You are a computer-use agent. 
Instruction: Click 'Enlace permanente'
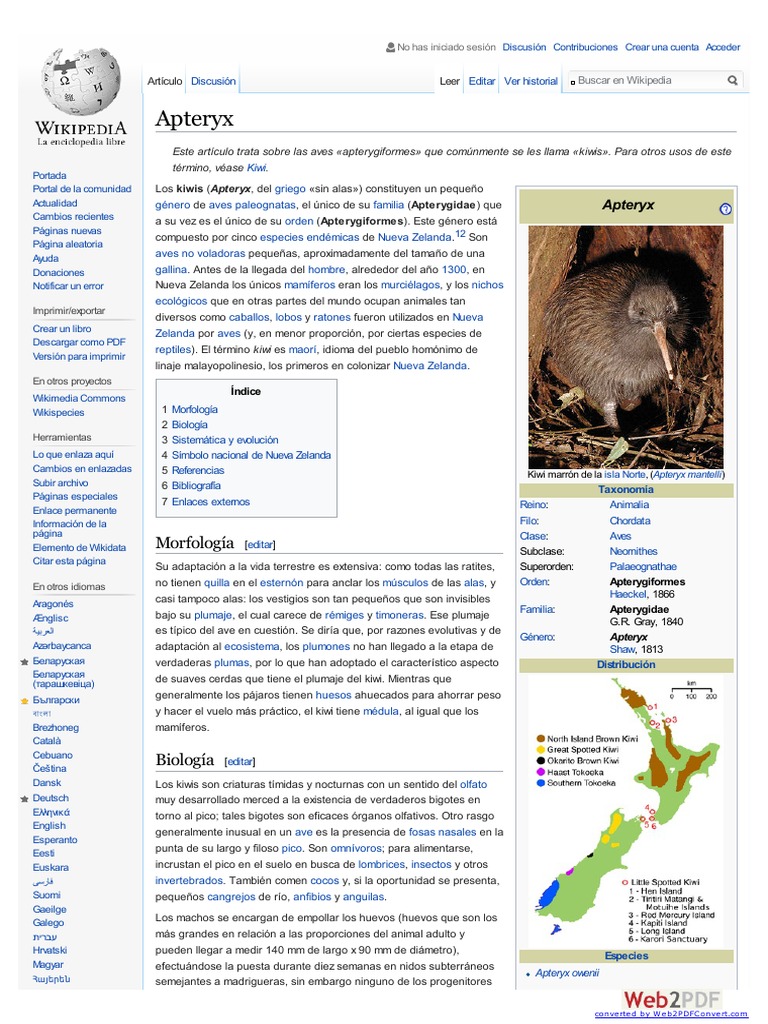point(75,511)
